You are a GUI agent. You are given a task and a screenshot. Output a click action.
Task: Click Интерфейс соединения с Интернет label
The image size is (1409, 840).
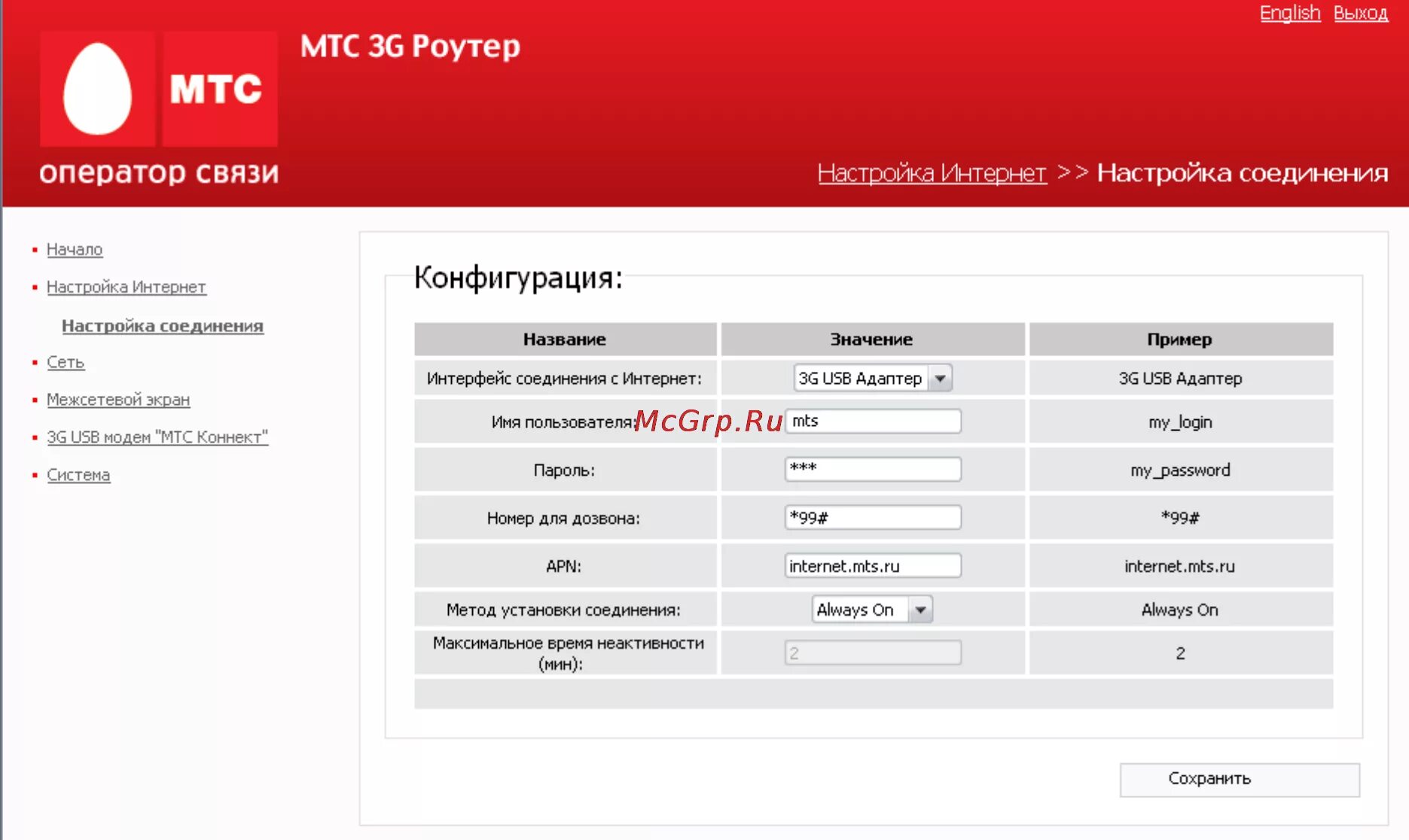[564, 379]
